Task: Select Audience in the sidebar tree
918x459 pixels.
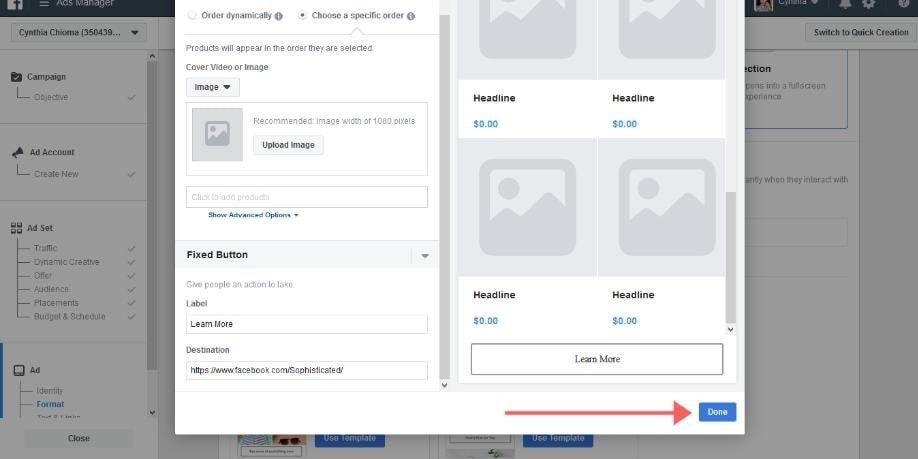Action: point(51,289)
